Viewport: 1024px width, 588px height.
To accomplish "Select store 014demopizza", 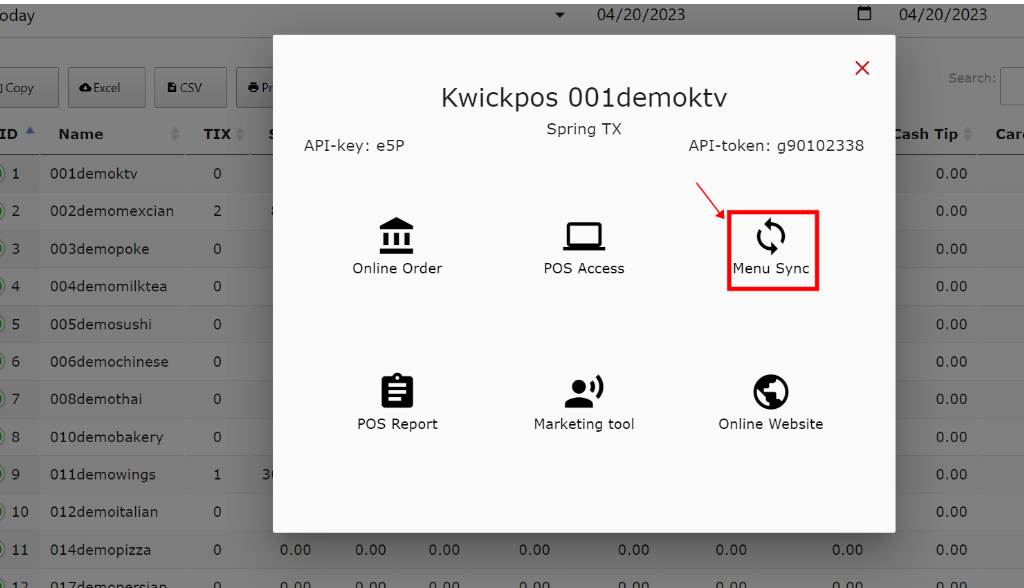I will [x=100, y=550].
